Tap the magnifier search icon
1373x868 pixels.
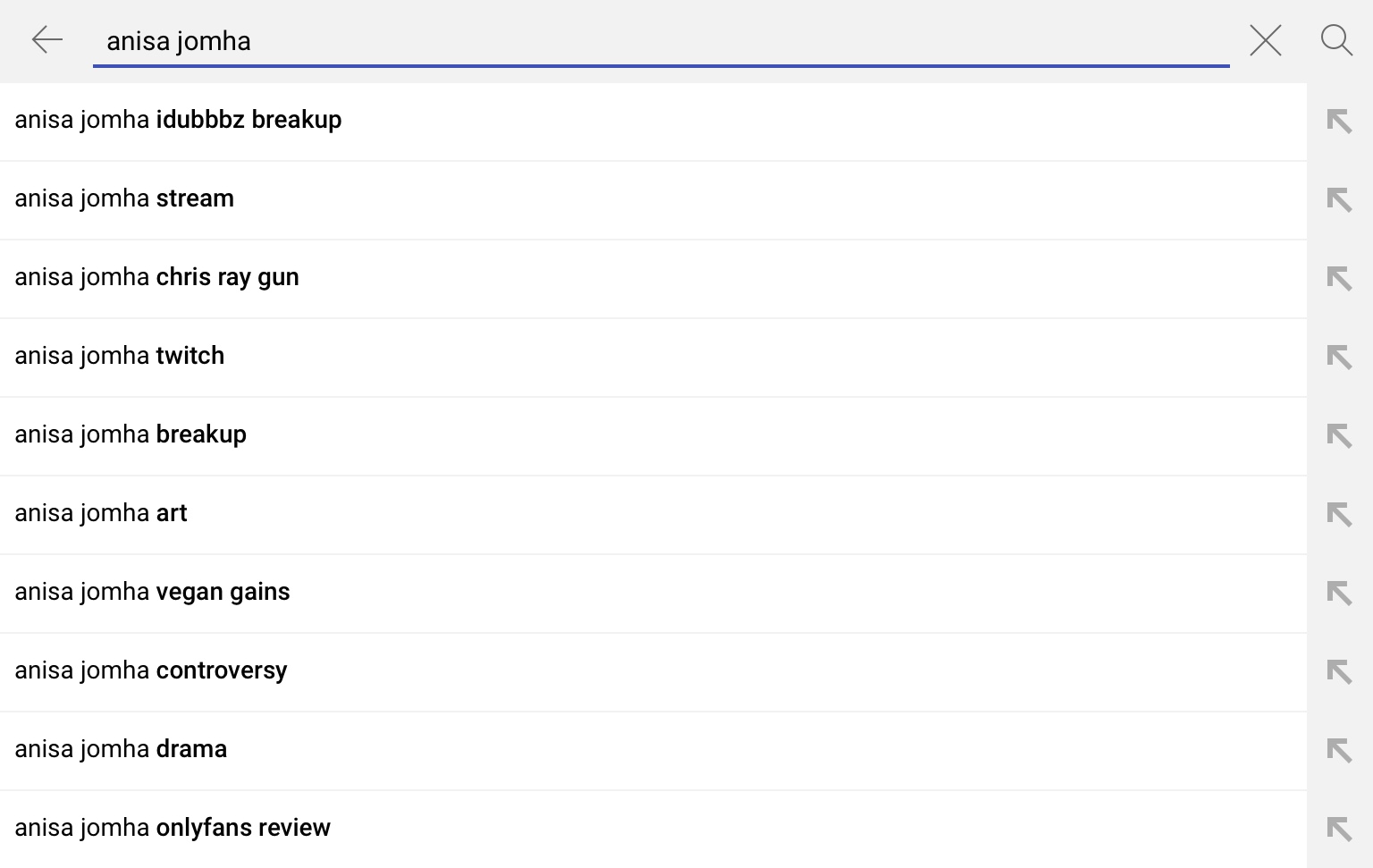1336,40
